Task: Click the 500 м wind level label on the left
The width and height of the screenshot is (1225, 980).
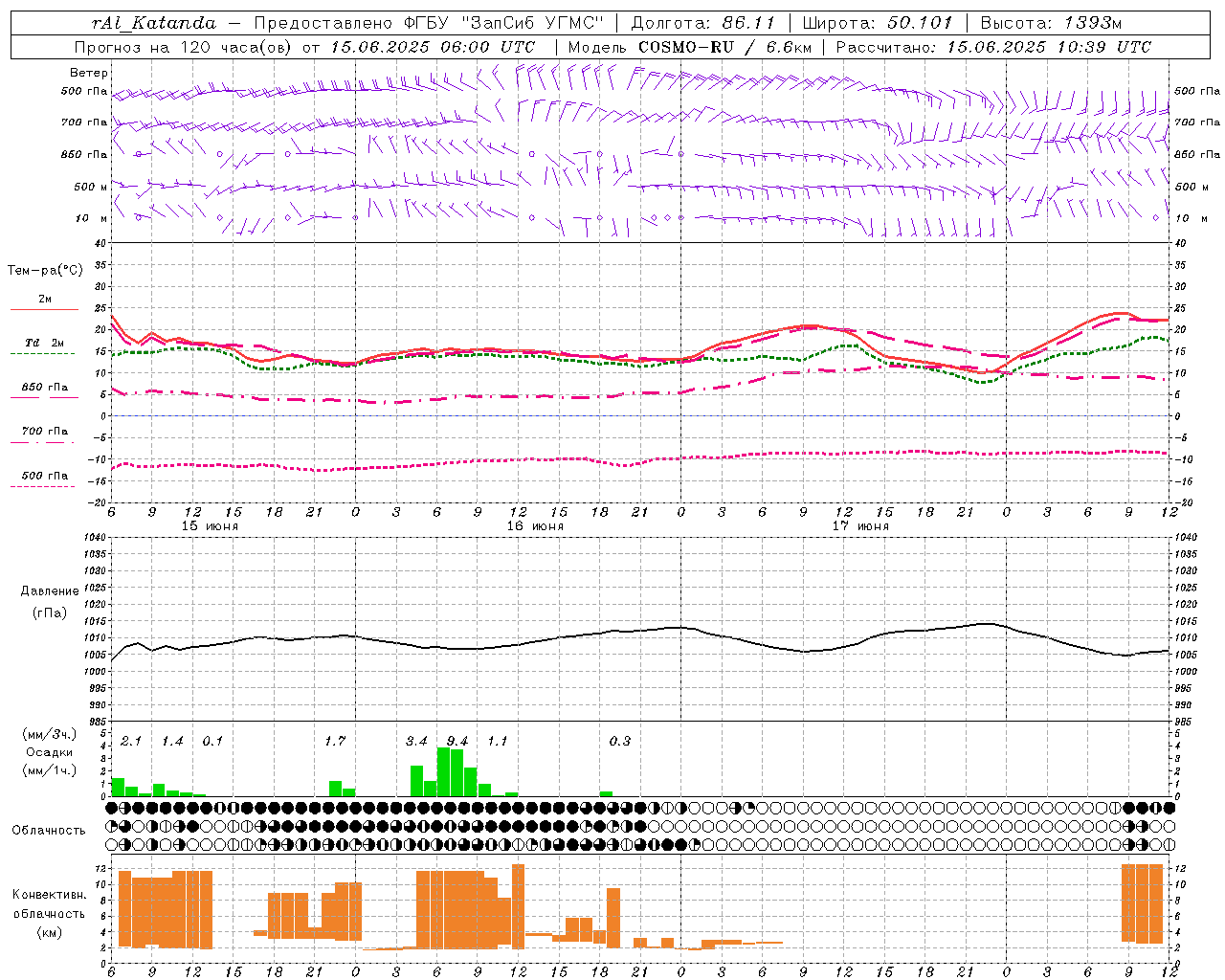Action: click(91, 187)
